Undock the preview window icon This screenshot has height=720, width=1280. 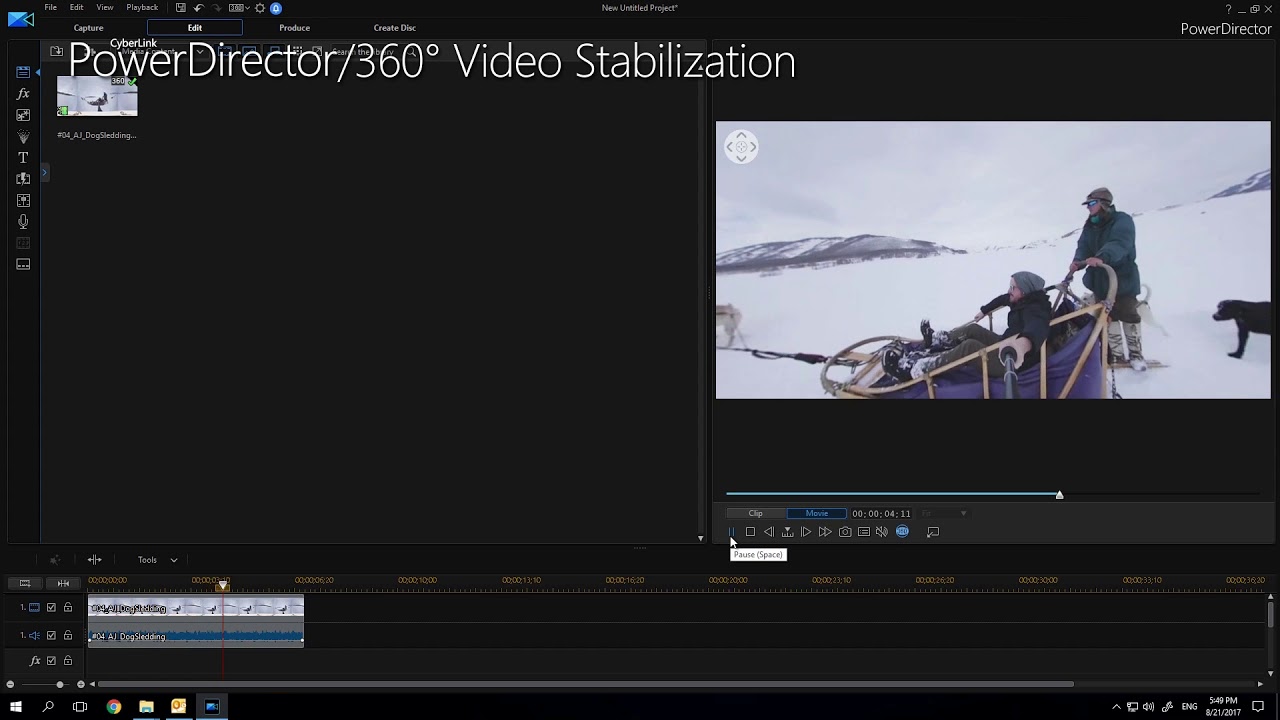933,532
